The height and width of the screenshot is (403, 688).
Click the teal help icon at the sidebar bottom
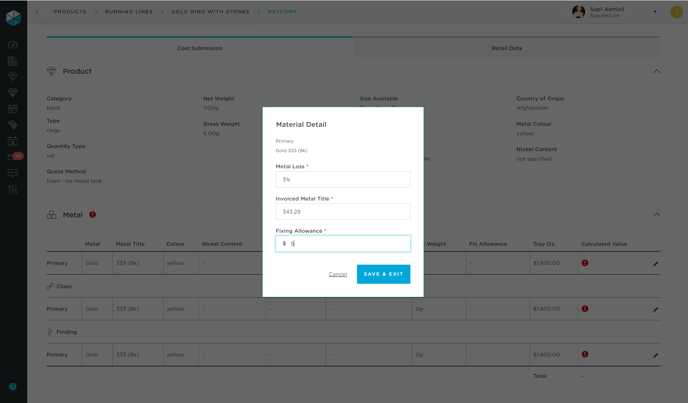(13, 386)
